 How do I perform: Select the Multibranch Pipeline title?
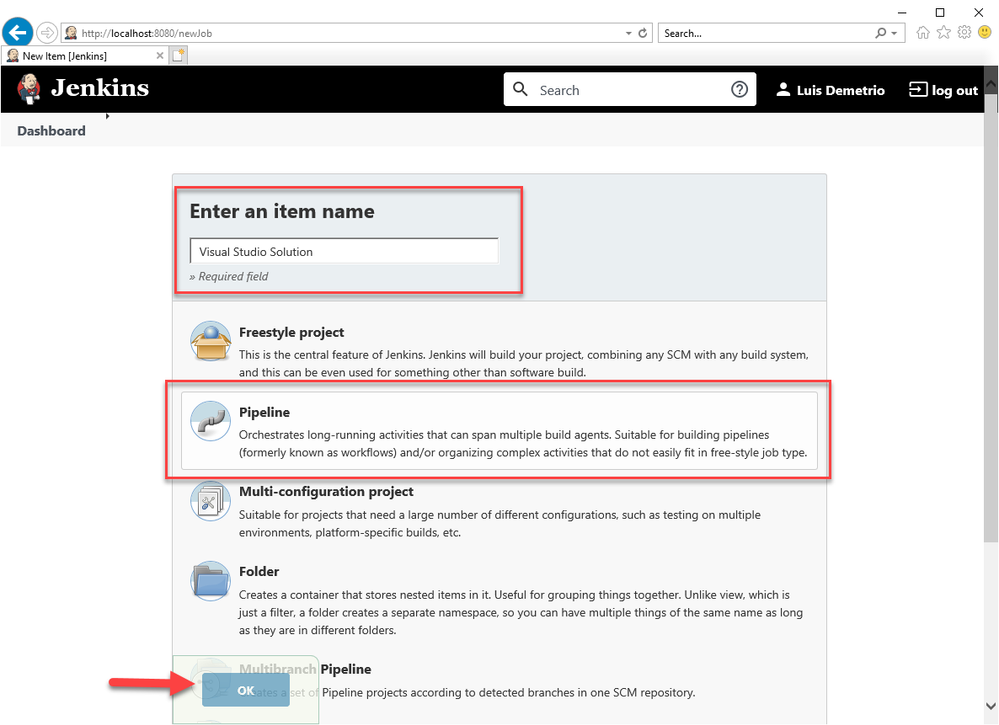[x=305, y=669]
